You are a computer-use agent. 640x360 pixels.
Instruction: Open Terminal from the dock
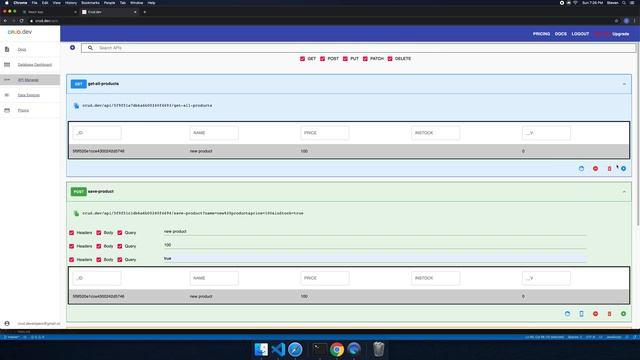(319, 349)
